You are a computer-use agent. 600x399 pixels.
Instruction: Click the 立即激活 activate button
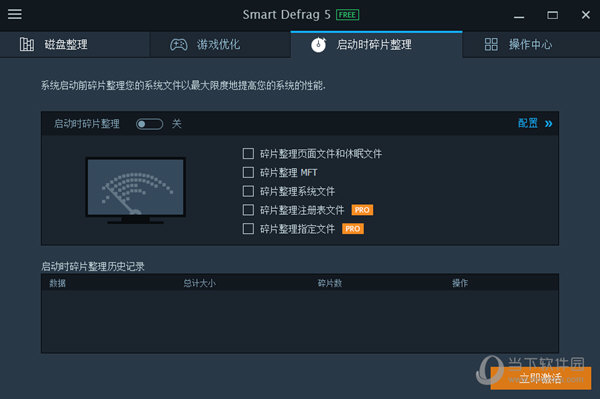pos(541,378)
